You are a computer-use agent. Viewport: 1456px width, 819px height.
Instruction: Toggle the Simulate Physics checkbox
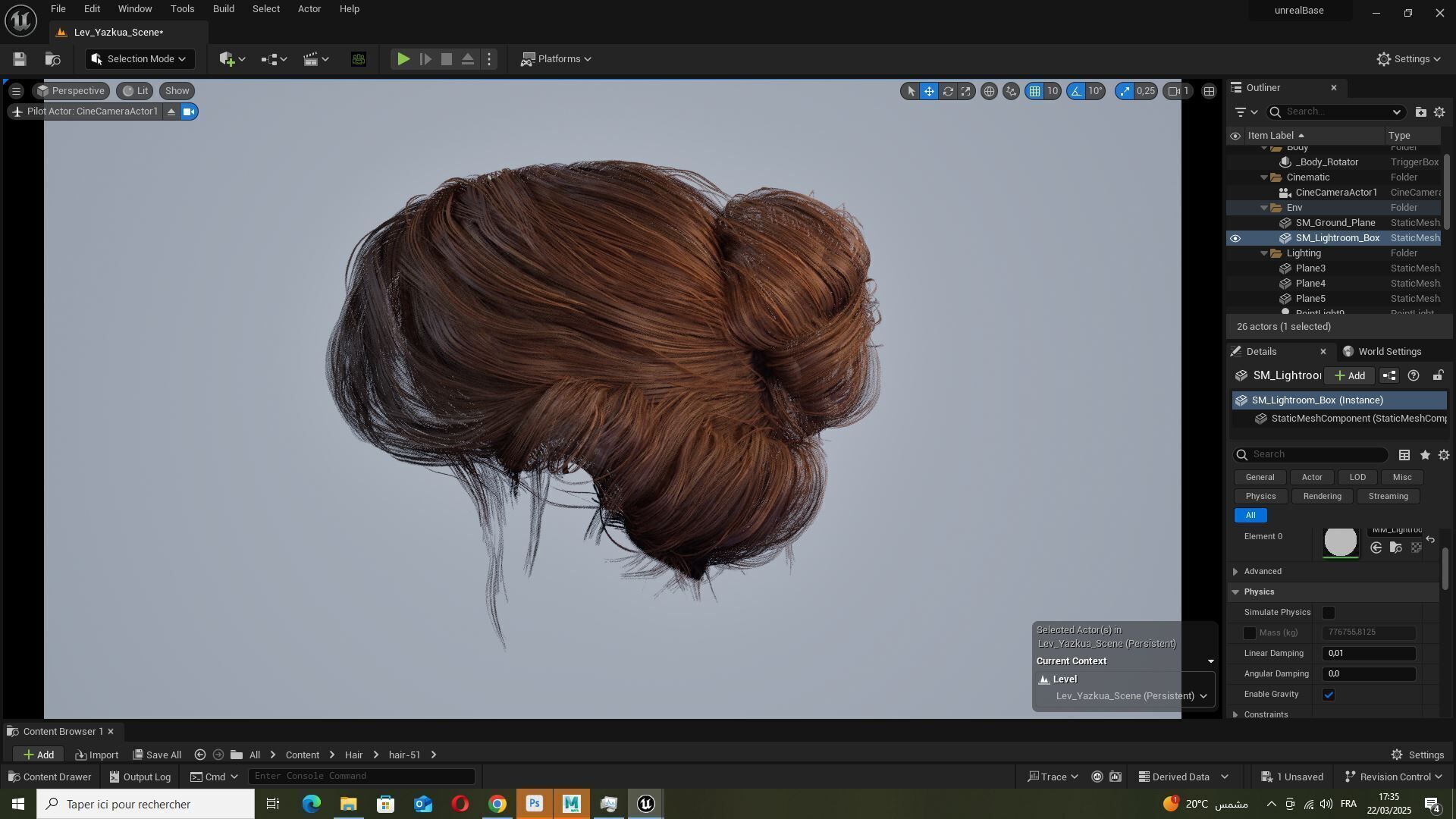(x=1329, y=613)
